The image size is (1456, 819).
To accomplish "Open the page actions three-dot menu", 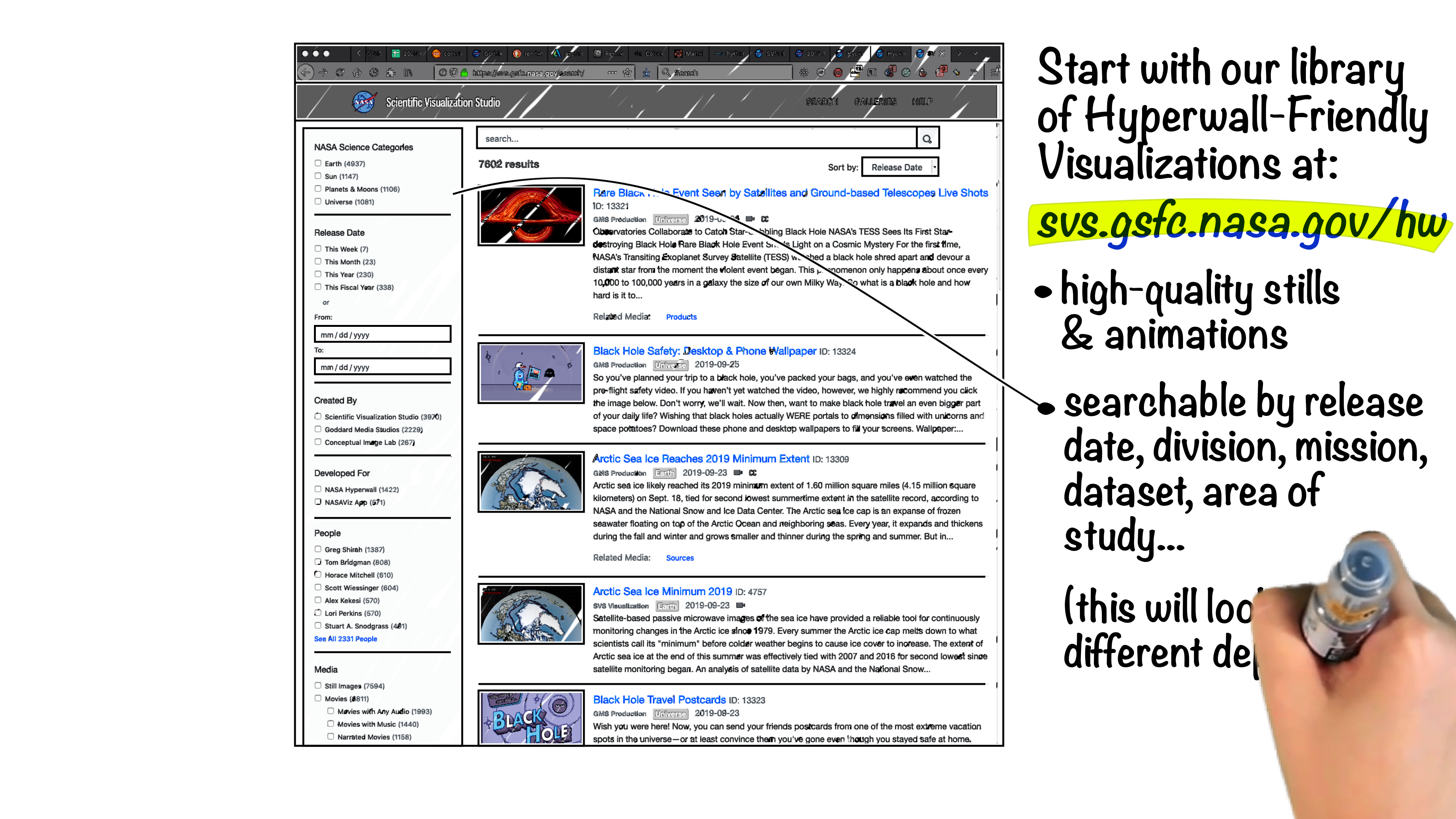I will (x=612, y=72).
